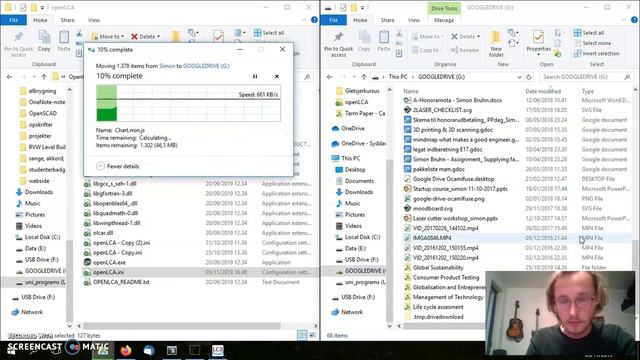This screenshot has width=640, height=360.
Task: Click Pin to Quick access in GOOGLEDRIVE window
Action: point(338,44)
